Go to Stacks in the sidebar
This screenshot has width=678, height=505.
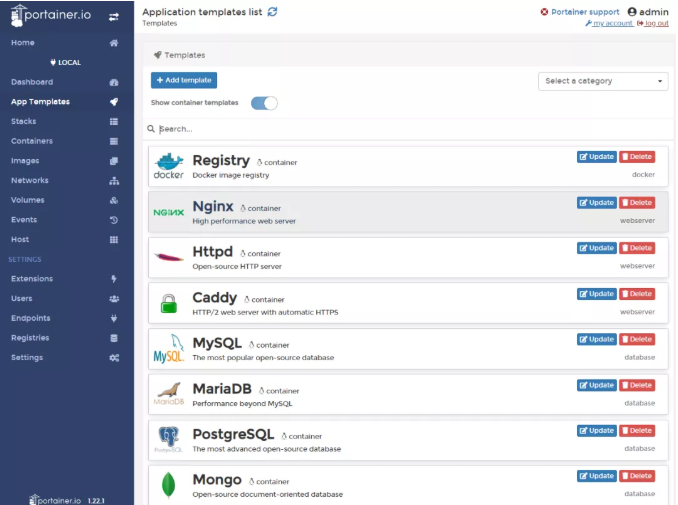(x=24, y=121)
